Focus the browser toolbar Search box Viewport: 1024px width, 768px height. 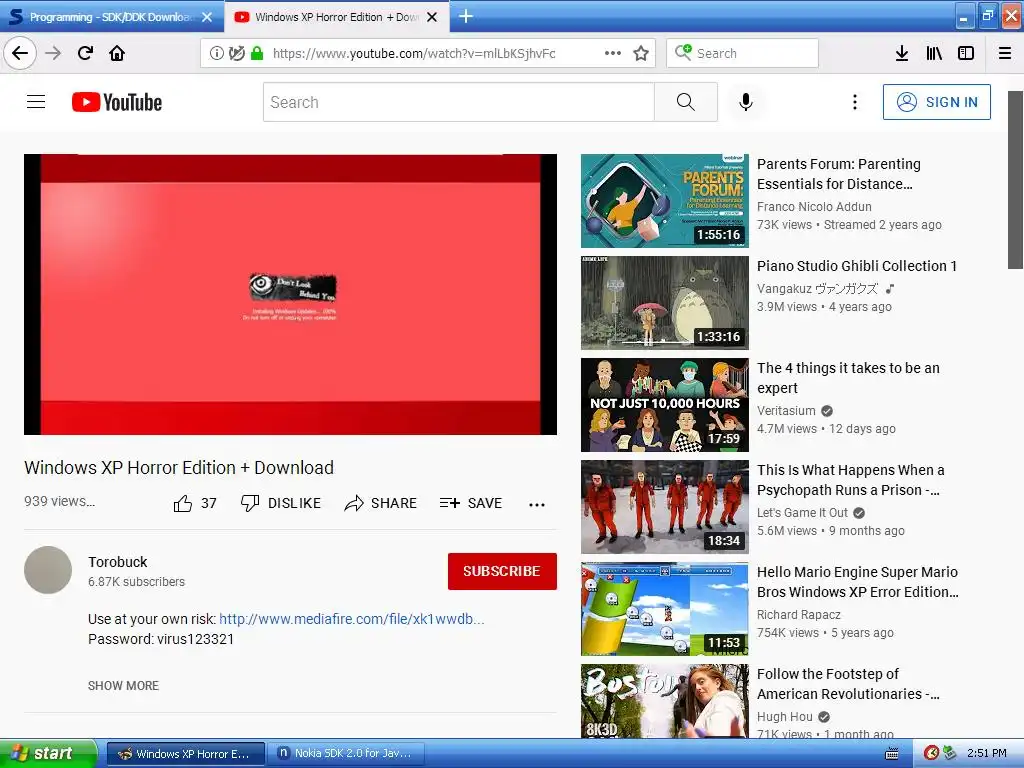(742, 53)
